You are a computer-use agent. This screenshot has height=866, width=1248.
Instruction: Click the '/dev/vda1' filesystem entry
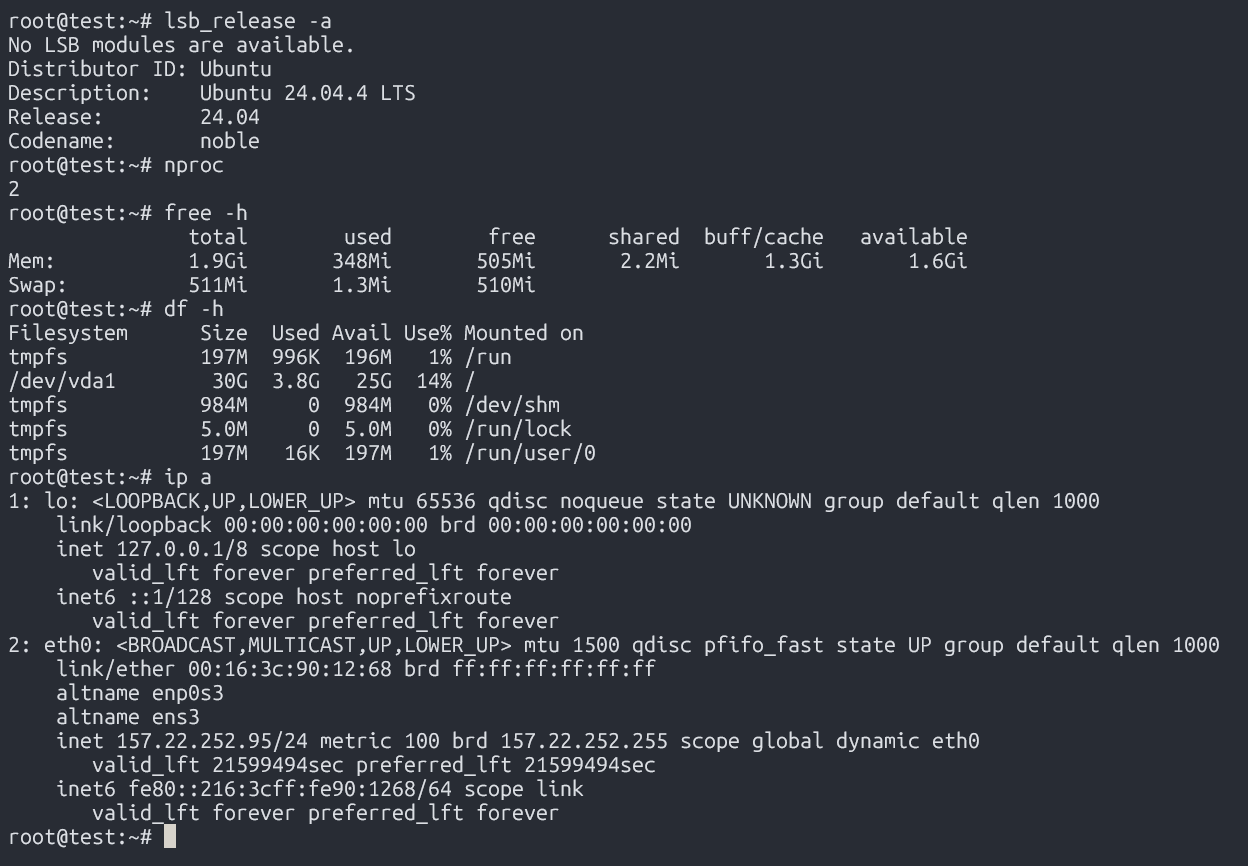pos(62,381)
